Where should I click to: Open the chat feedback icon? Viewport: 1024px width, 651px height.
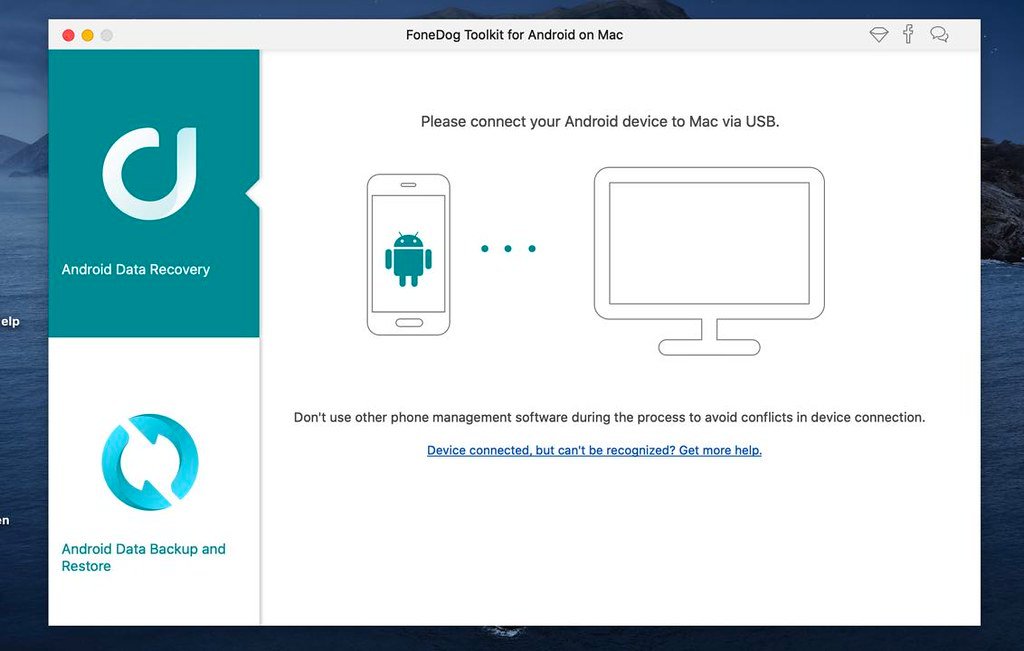click(939, 35)
